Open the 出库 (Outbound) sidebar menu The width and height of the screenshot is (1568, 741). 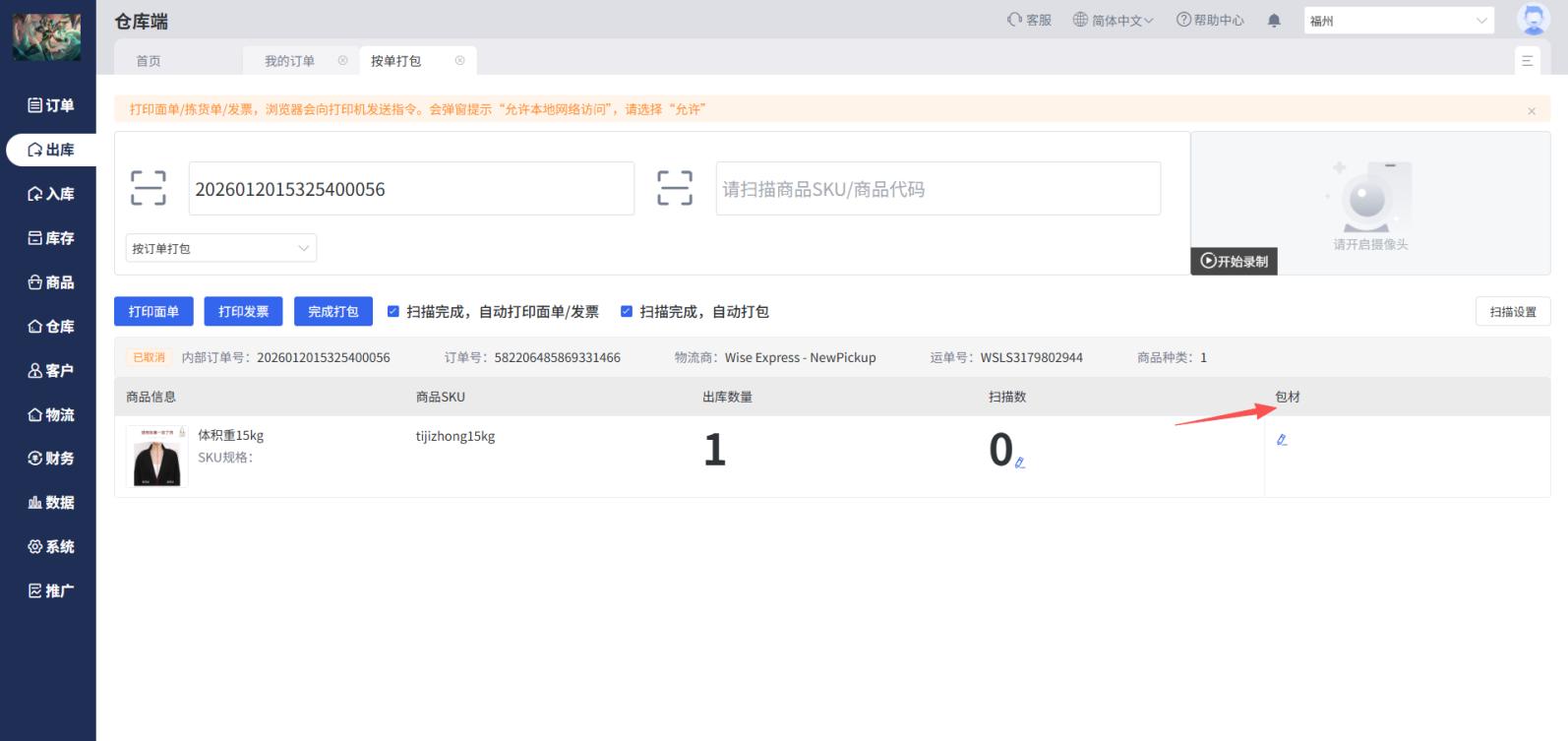(51, 150)
